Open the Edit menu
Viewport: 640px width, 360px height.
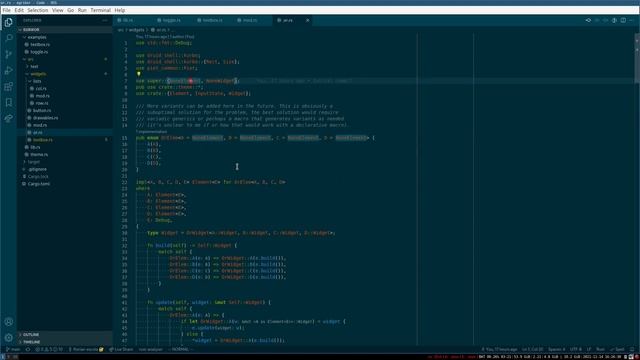point(19,10)
